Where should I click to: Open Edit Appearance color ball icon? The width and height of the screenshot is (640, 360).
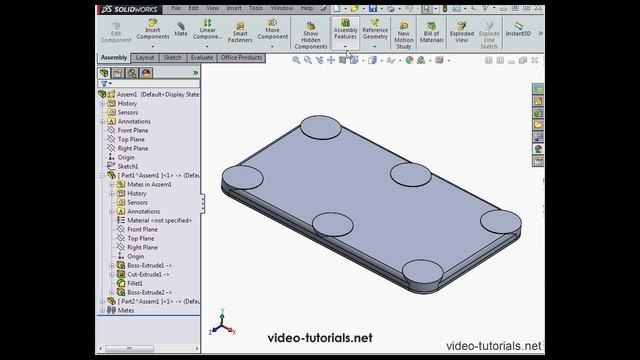click(x=409, y=60)
